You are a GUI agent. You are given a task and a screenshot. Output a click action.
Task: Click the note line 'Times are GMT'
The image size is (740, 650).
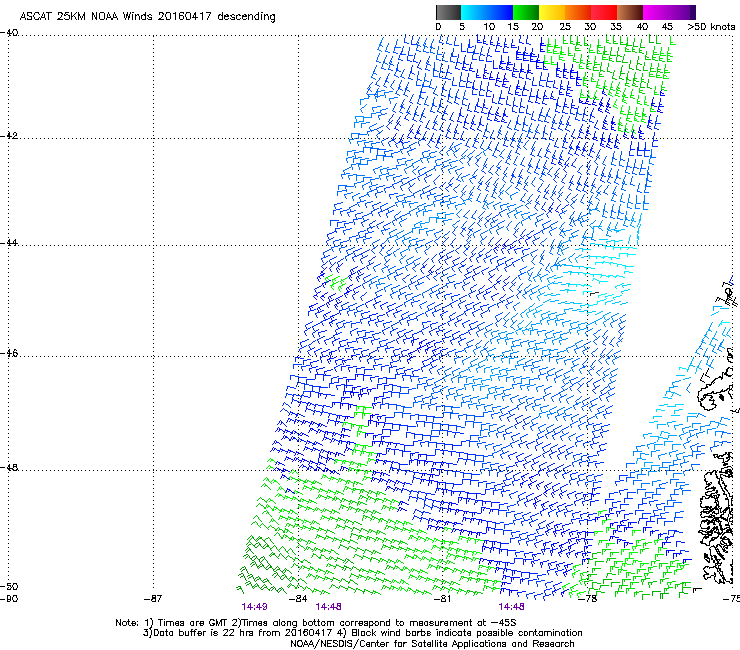tap(193, 623)
